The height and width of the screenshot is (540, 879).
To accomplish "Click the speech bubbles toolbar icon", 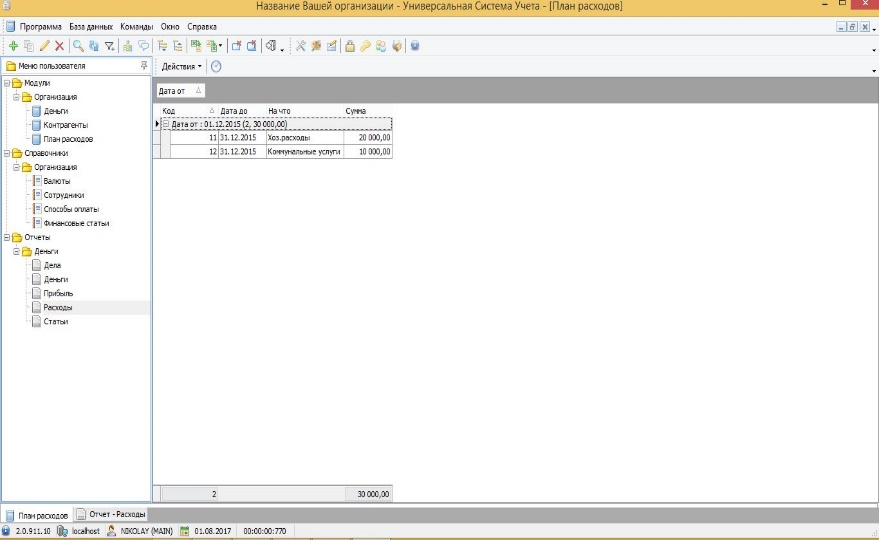I will (x=144, y=46).
